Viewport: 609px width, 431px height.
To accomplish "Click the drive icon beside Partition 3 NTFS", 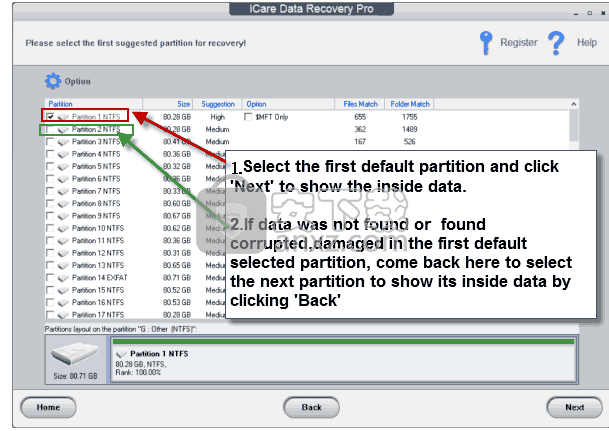I will coord(63,142).
